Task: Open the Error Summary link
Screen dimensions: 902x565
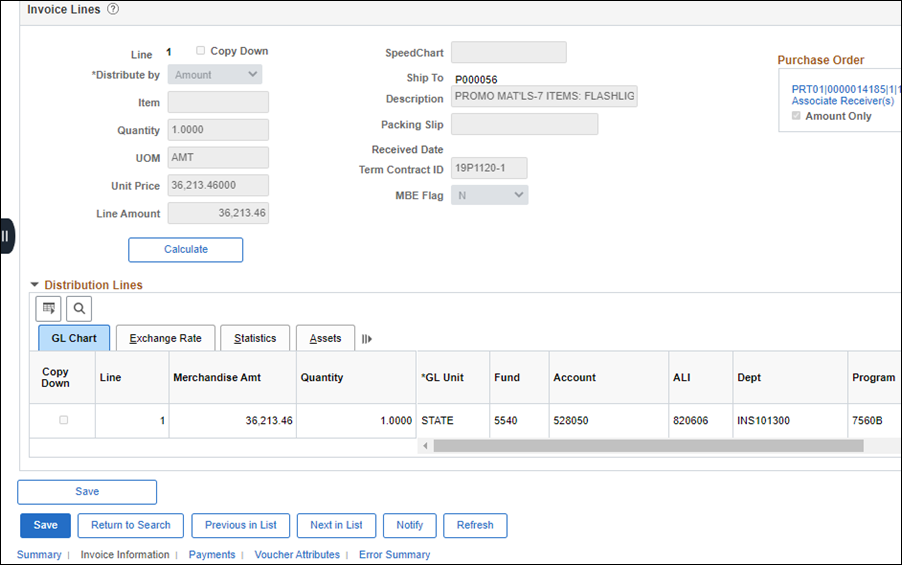Action: point(394,555)
